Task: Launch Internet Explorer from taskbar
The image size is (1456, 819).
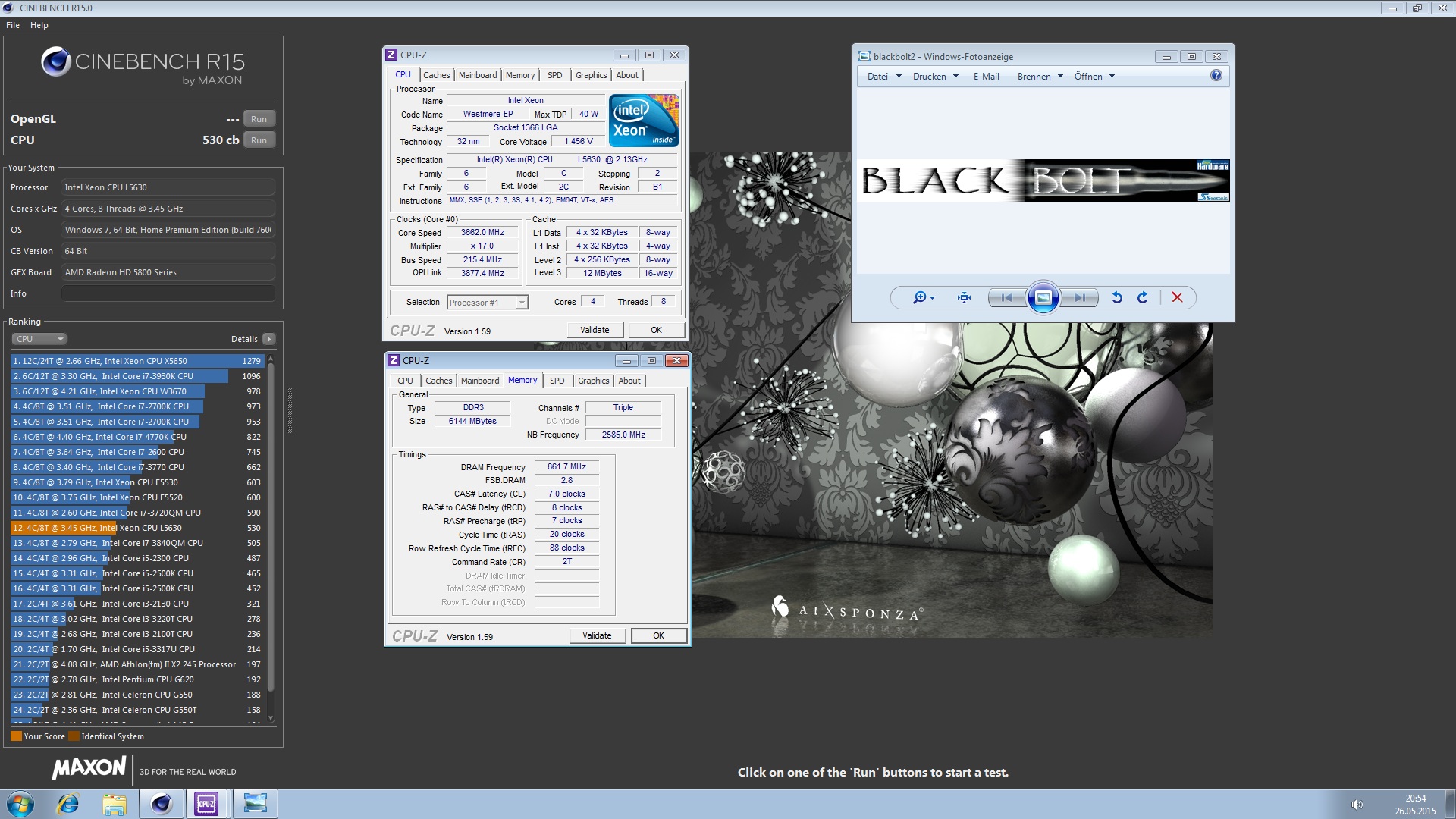Action: tap(68, 804)
